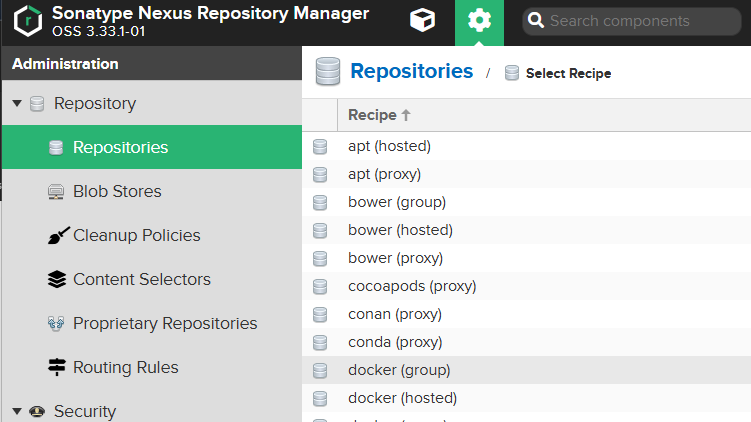The height and width of the screenshot is (422, 751).
Task: Open the Administration gear icon
Action: pyautogui.click(x=479, y=21)
